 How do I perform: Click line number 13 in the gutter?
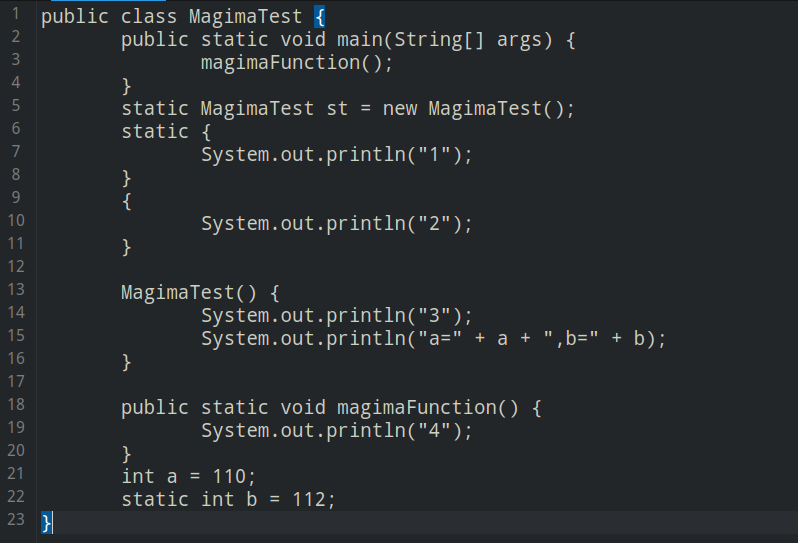15,289
